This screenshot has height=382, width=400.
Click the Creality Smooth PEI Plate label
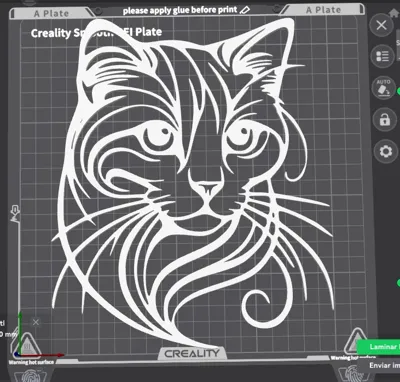[96, 33]
